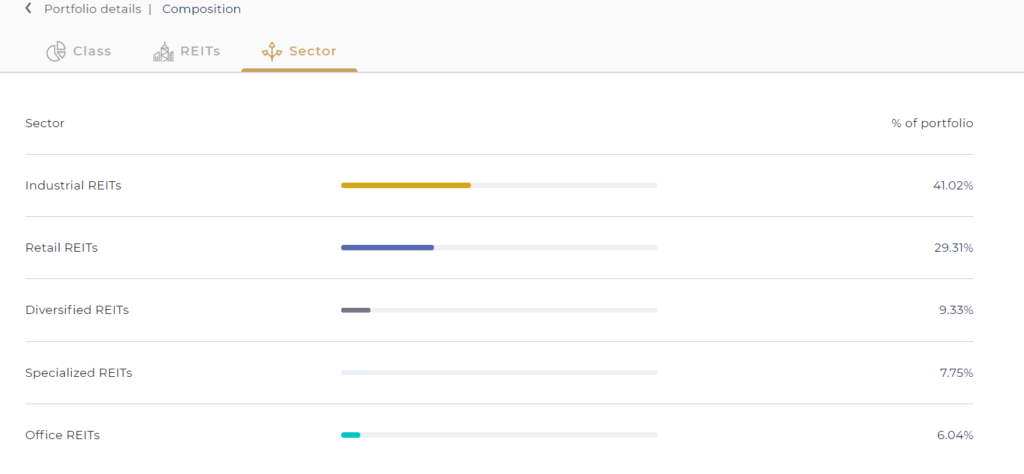
Task: Go to Portfolio details breadcrumb
Action: pos(92,9)
